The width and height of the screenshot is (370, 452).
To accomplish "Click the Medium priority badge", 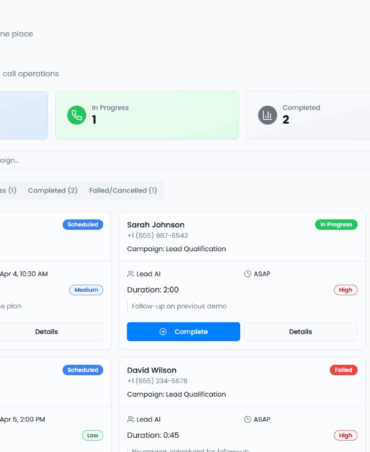I will coord(86,290).
